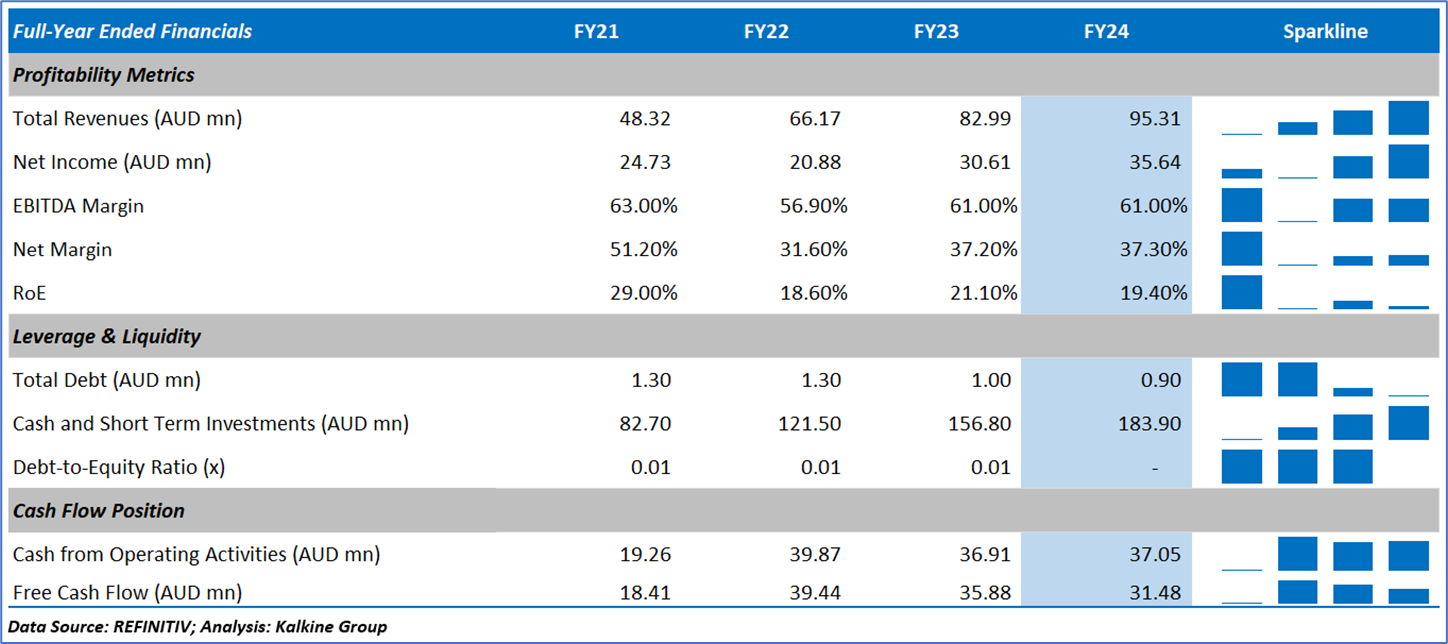
Task: Click the Leverage & Liquidity section header
Action: point(107,337)
